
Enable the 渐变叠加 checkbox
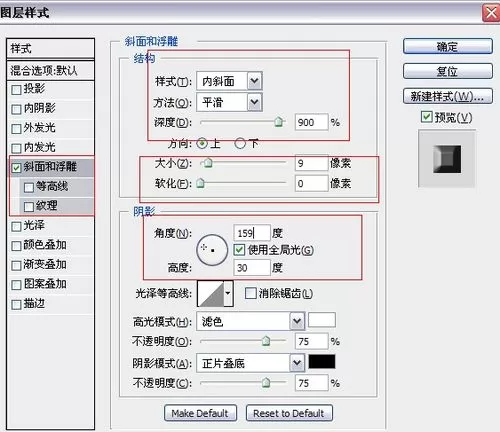[16, 266]
